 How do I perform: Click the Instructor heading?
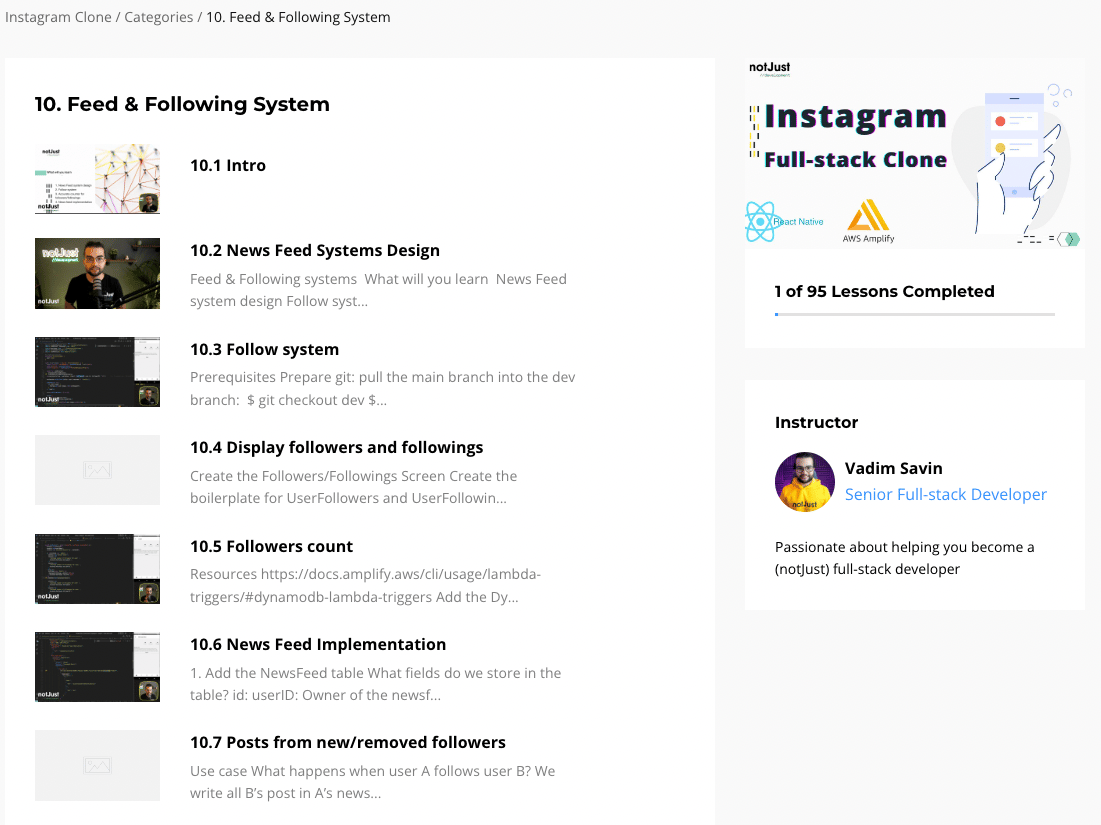817,423
